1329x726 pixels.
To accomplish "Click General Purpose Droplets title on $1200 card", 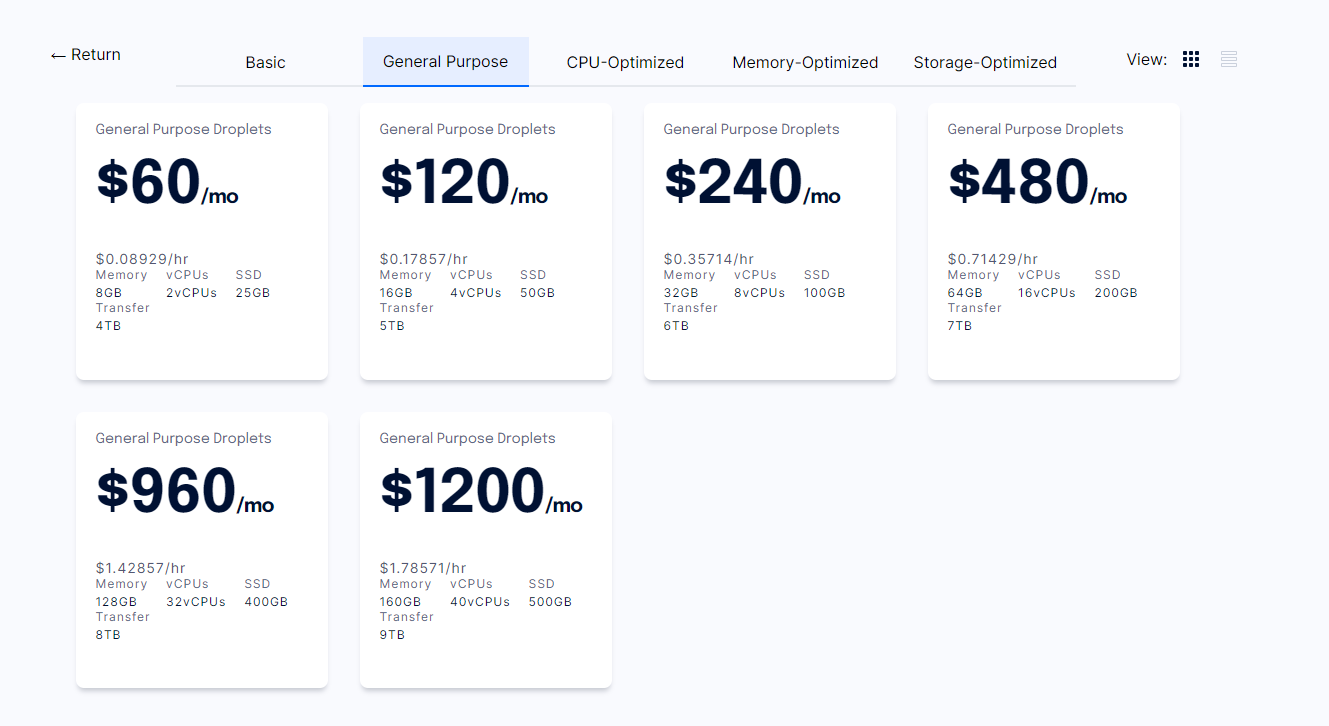I will click(x=467, y=438).
